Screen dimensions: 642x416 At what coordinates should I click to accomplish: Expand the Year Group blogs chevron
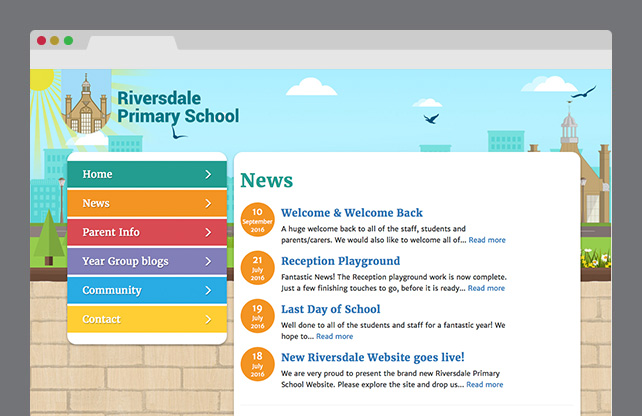208,262
